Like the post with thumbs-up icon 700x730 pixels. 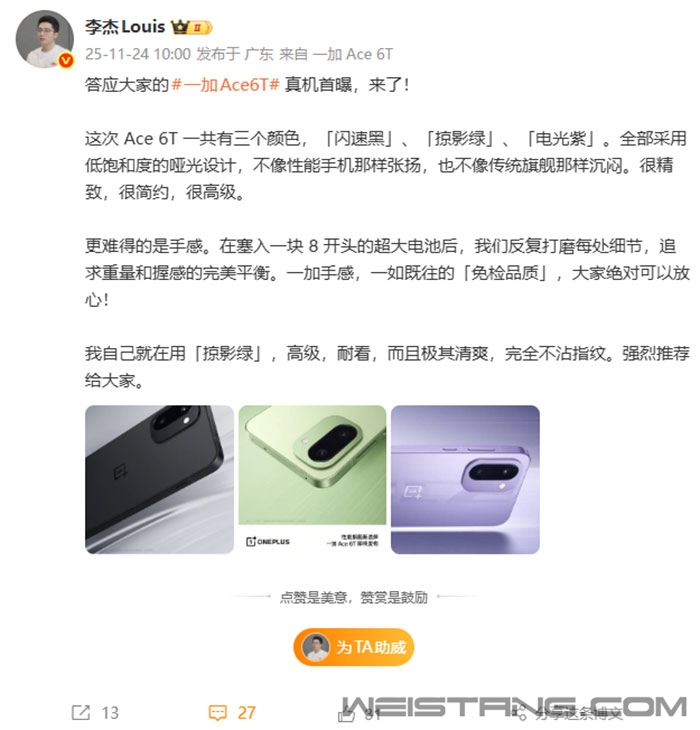346,713
